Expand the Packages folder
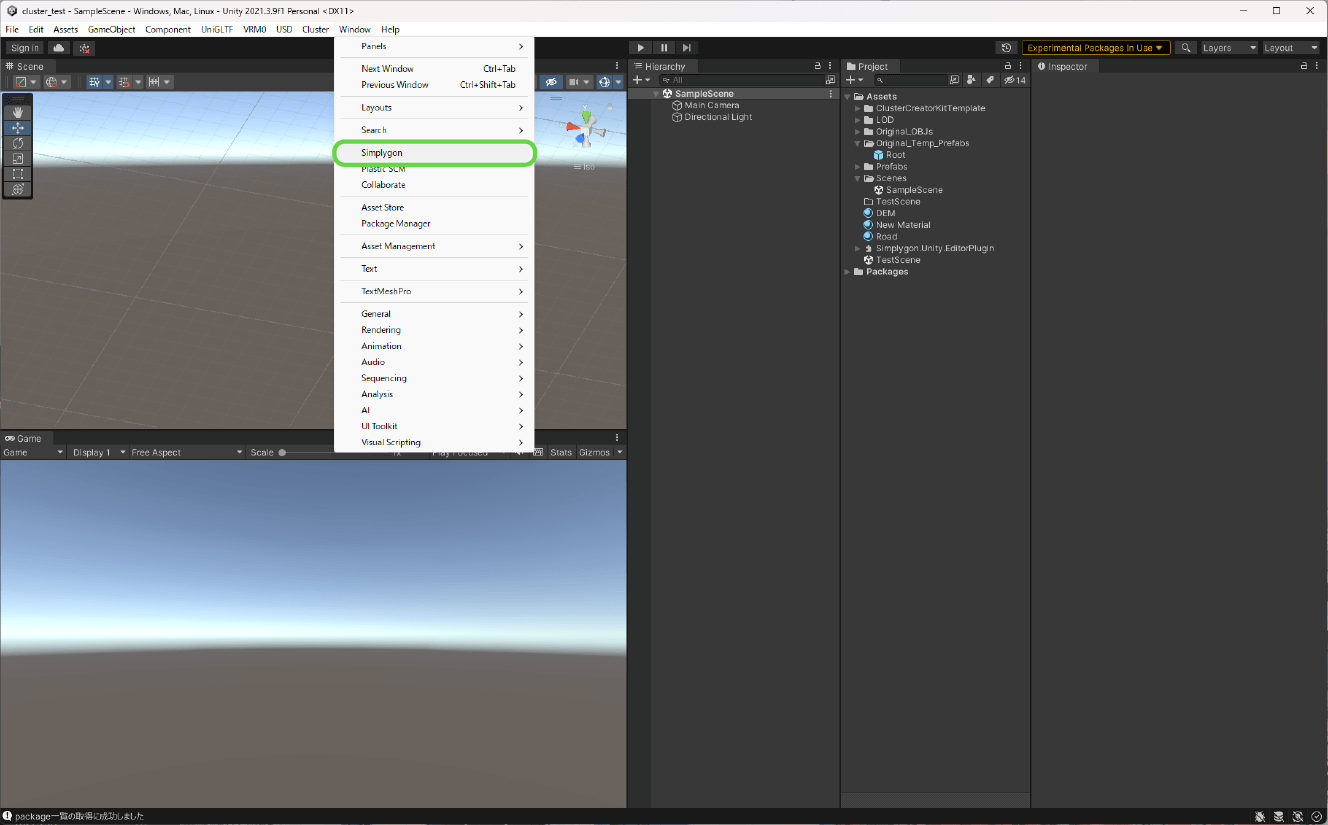Screen dimensions: 1328x825 (847, 272)
